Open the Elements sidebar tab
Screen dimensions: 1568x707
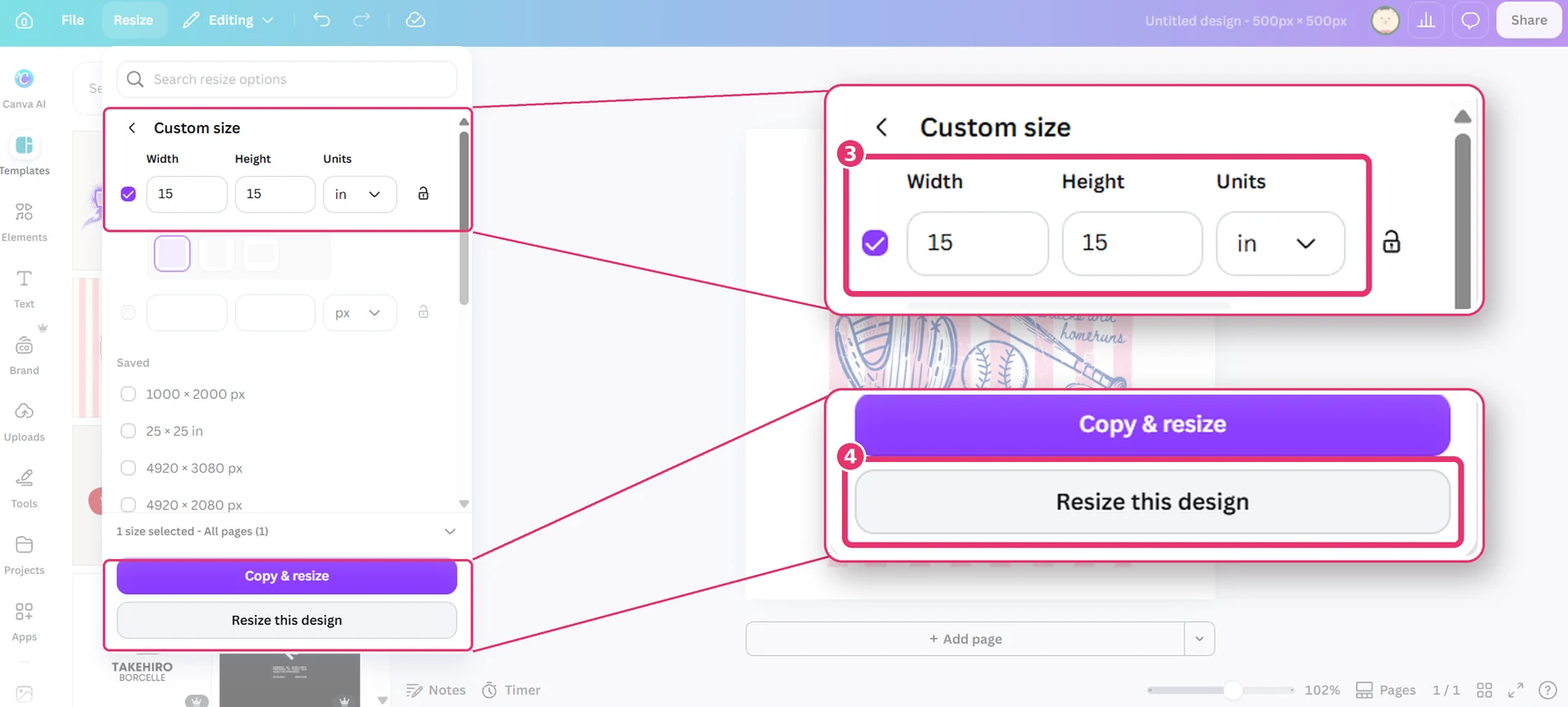[24, 222]
